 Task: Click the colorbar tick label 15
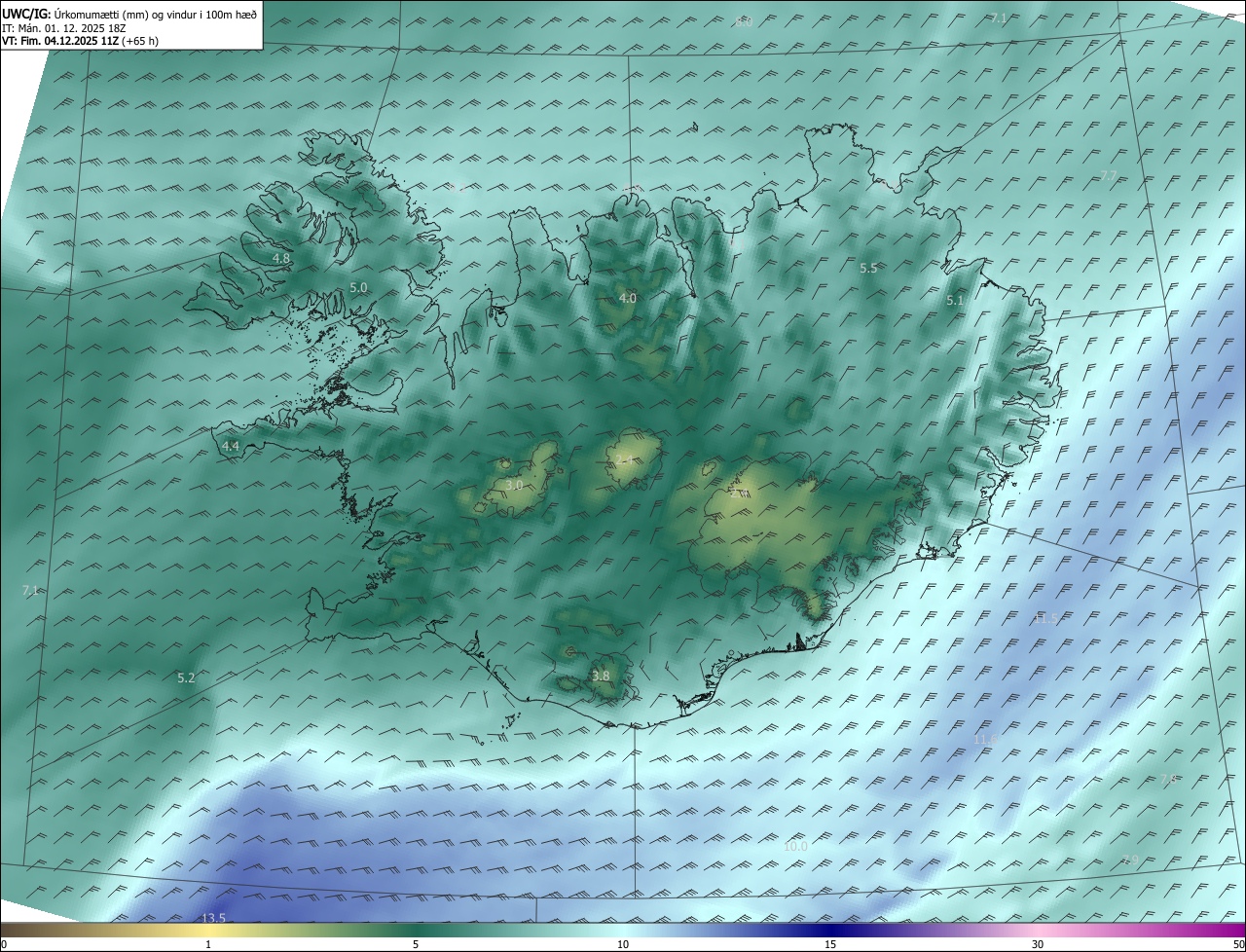(x=830, y=944)
